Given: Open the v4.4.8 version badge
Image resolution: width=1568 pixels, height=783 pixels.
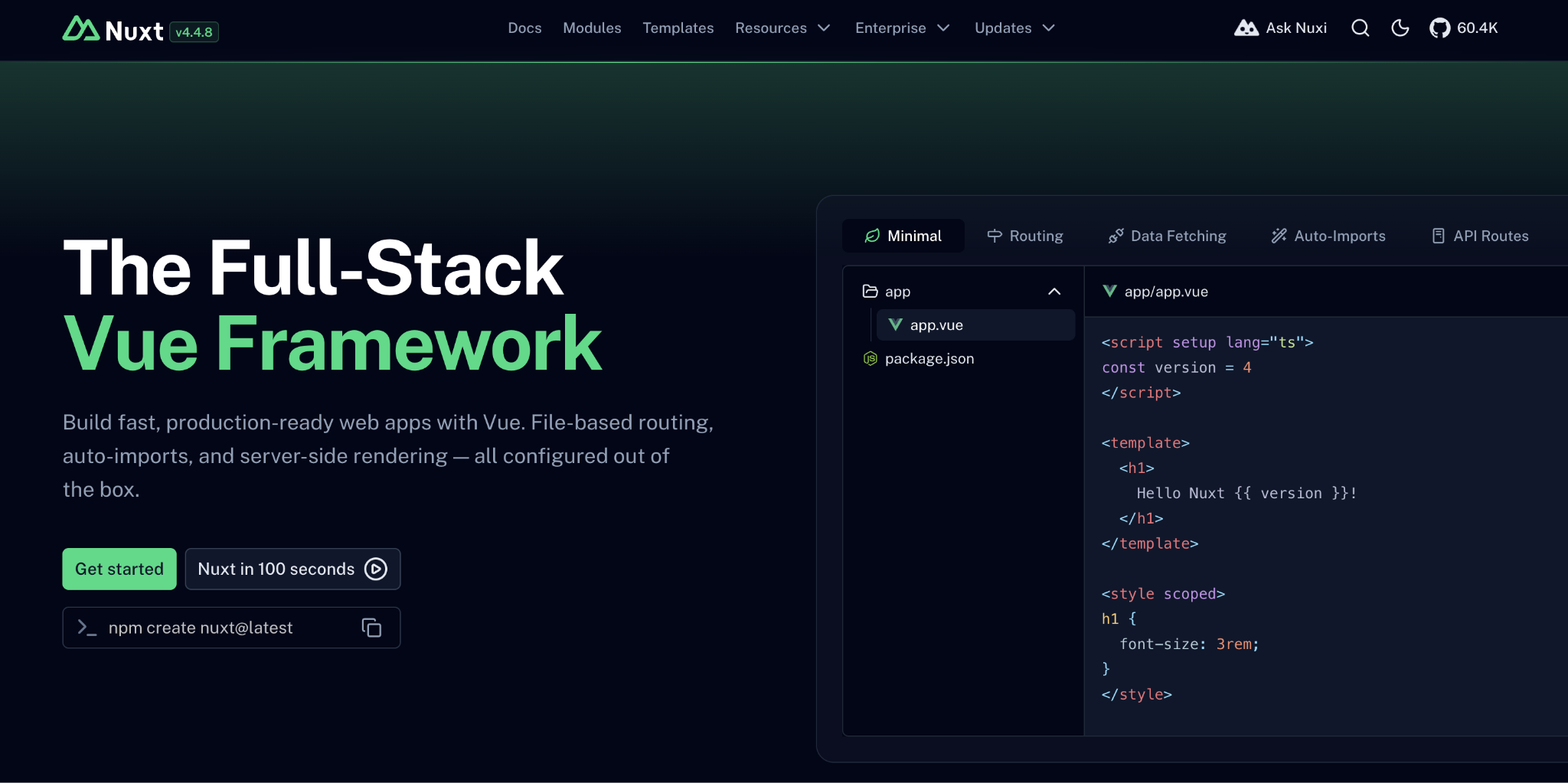Looking at the screenshot, I should (x=194, y=32).
